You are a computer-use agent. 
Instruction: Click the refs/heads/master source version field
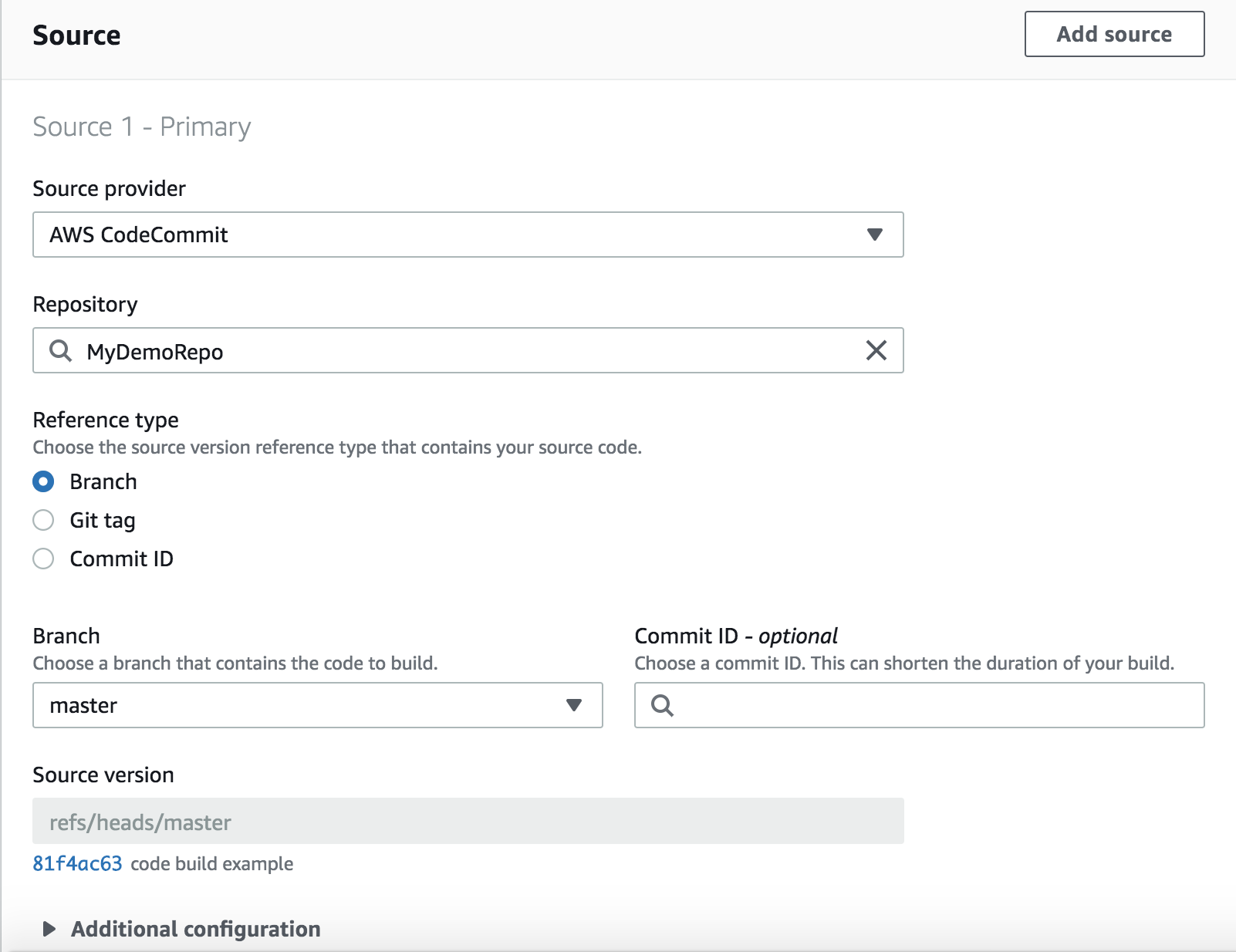[x=468, y=821]
